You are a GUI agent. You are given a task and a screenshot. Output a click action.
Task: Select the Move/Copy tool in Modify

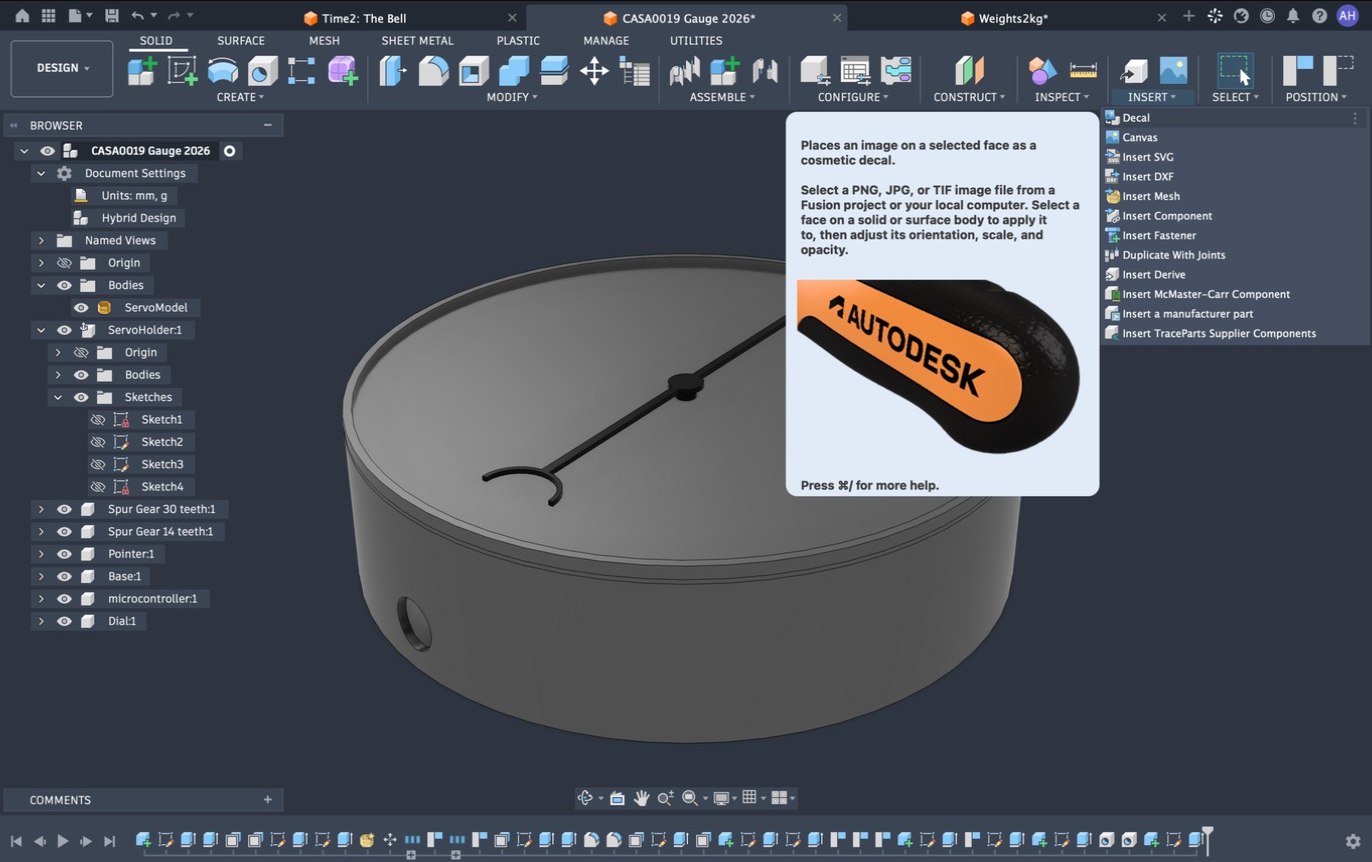coord(594,70)
